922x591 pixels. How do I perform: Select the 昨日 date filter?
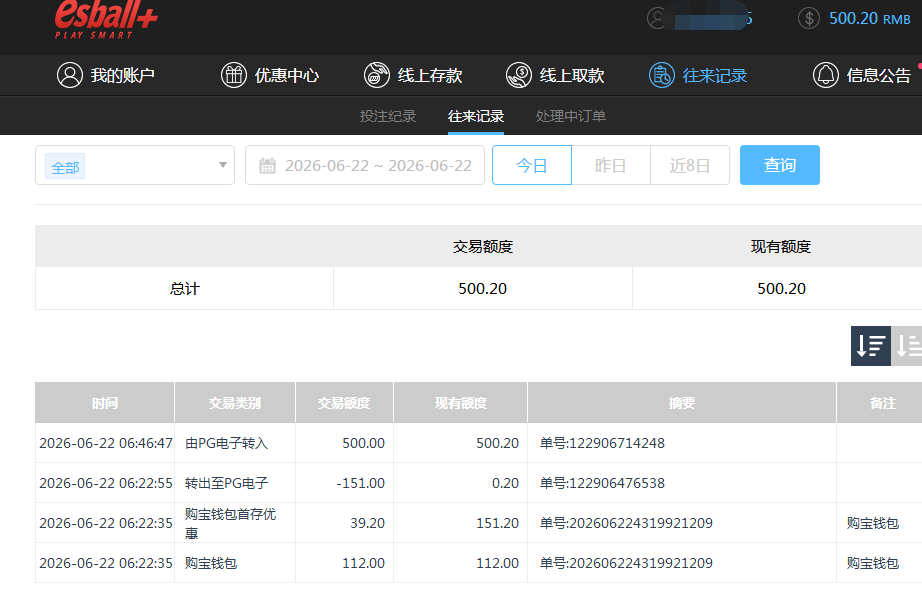610,165
